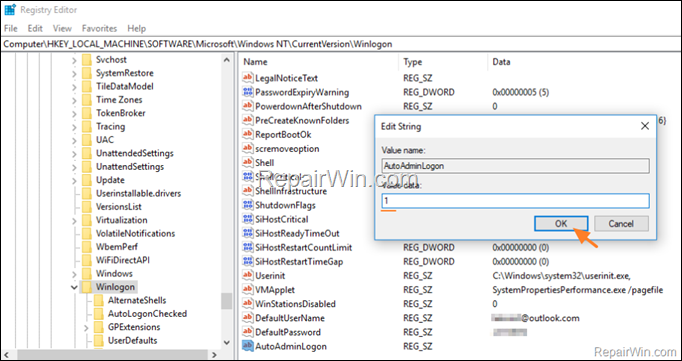Screen dimensions: 682x361
Task: Open the Edit menu
Action: point(35,28)
